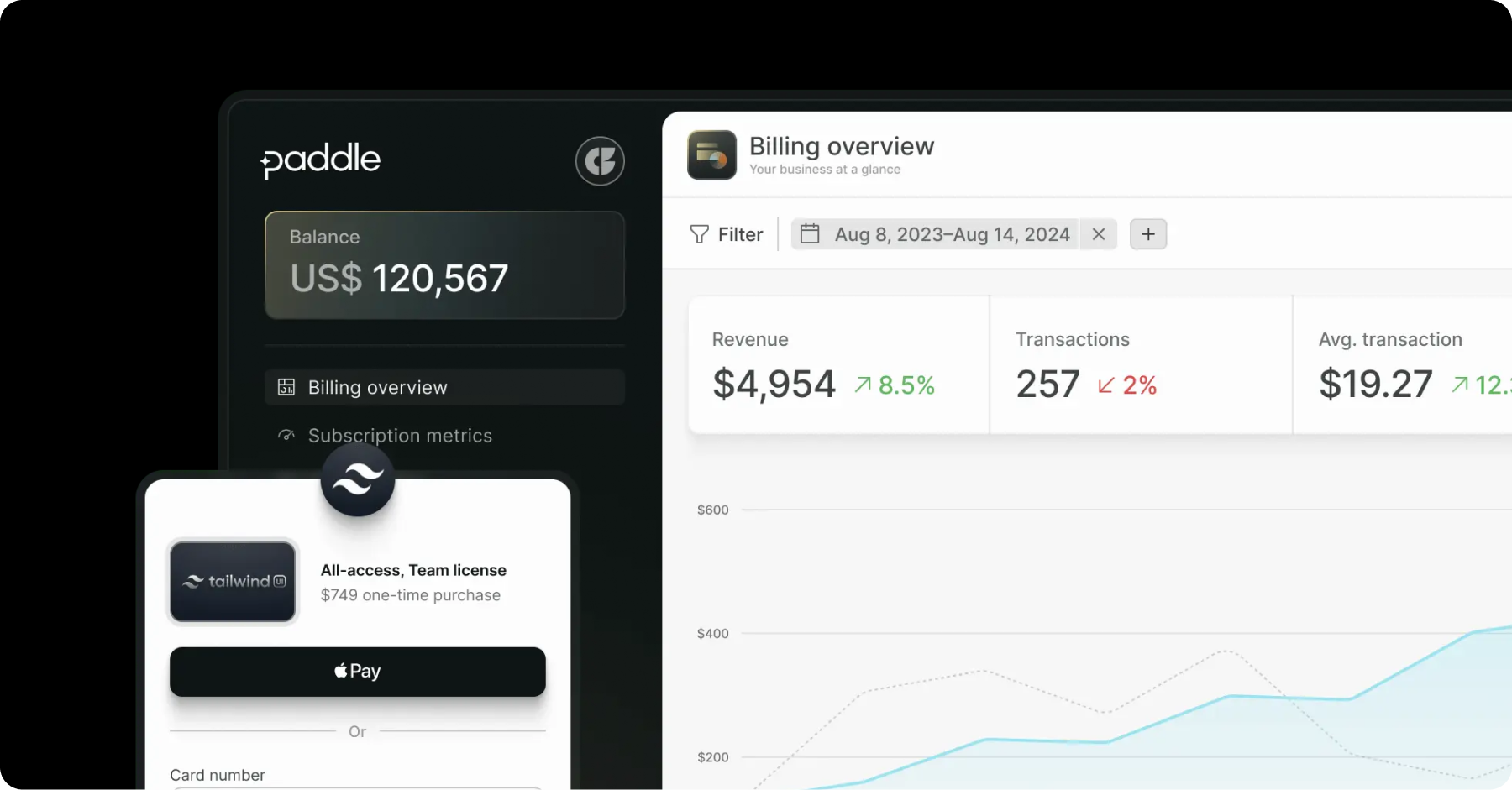The width and height of the screenshot is (1512, 790).
Task: Click the round Tailwind wave logo badge
Action: [358, 480]
